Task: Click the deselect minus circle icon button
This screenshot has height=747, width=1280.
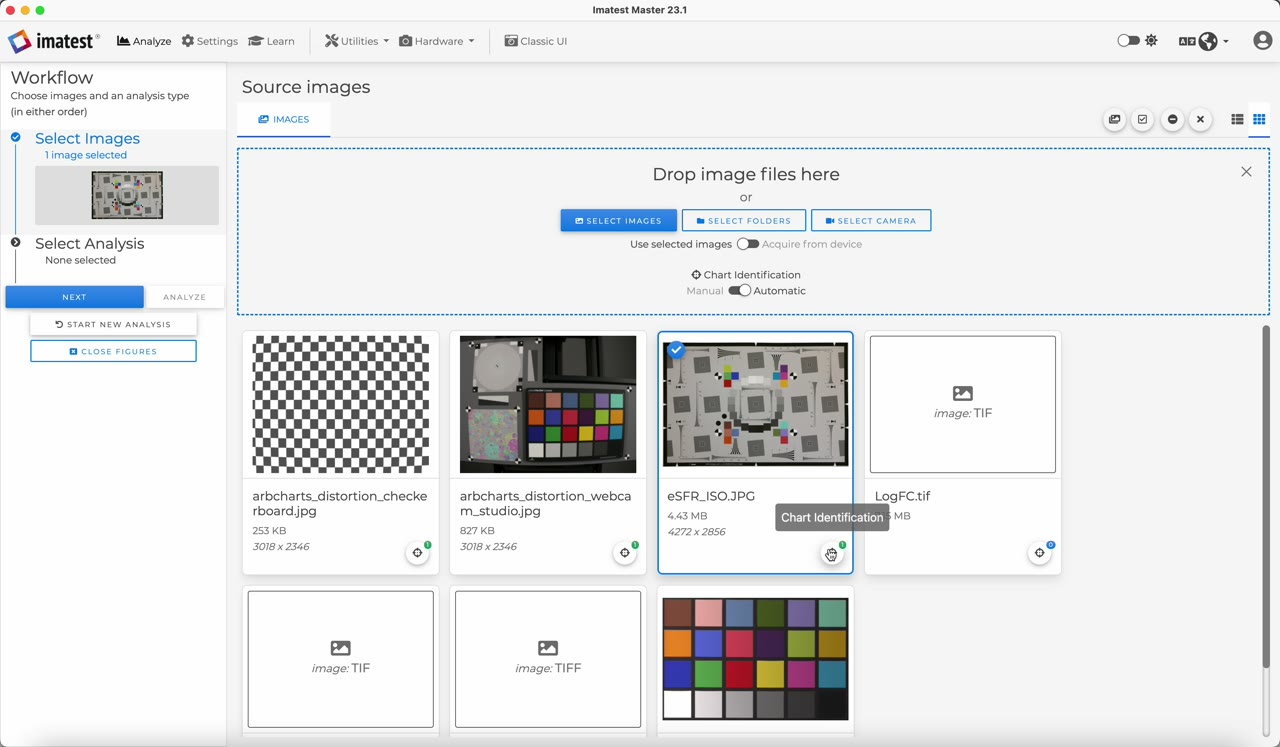Action: [x=1172, y=120]
